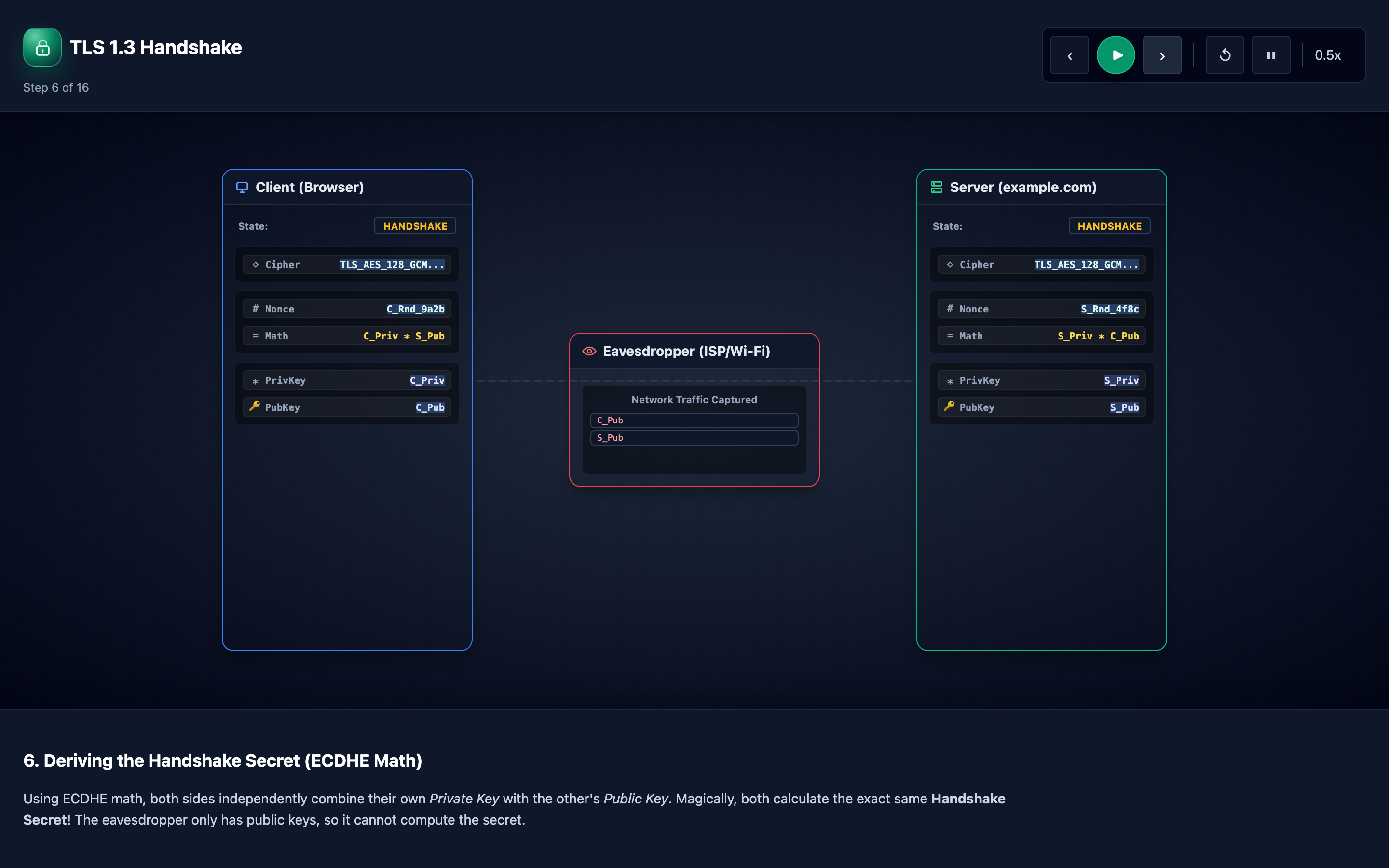Select the Server PrivKey S_Priv value
This screenshot has width=1389, height=868.
click(x=1121, y=380)
